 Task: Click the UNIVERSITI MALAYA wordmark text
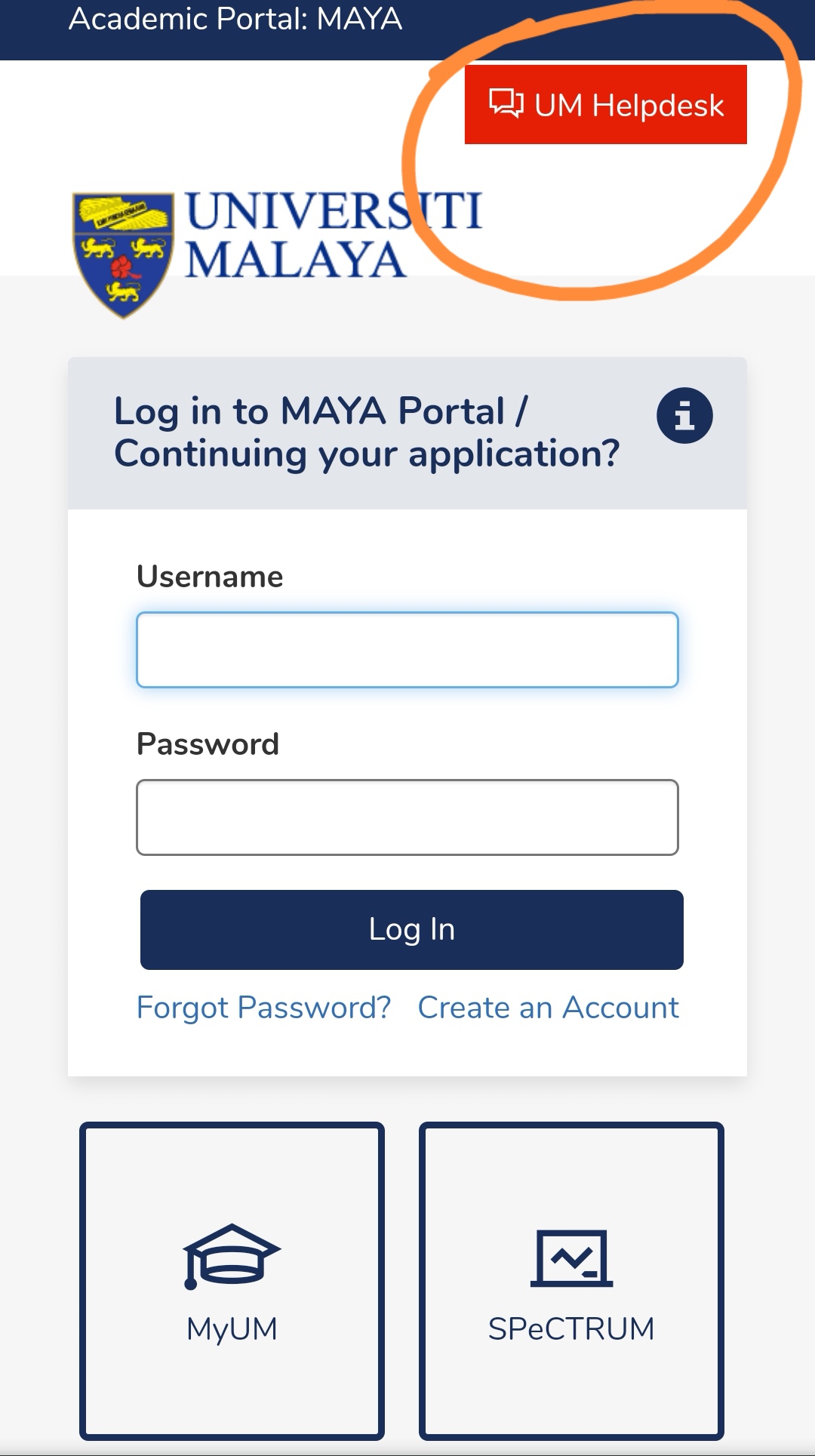(333, 235)
